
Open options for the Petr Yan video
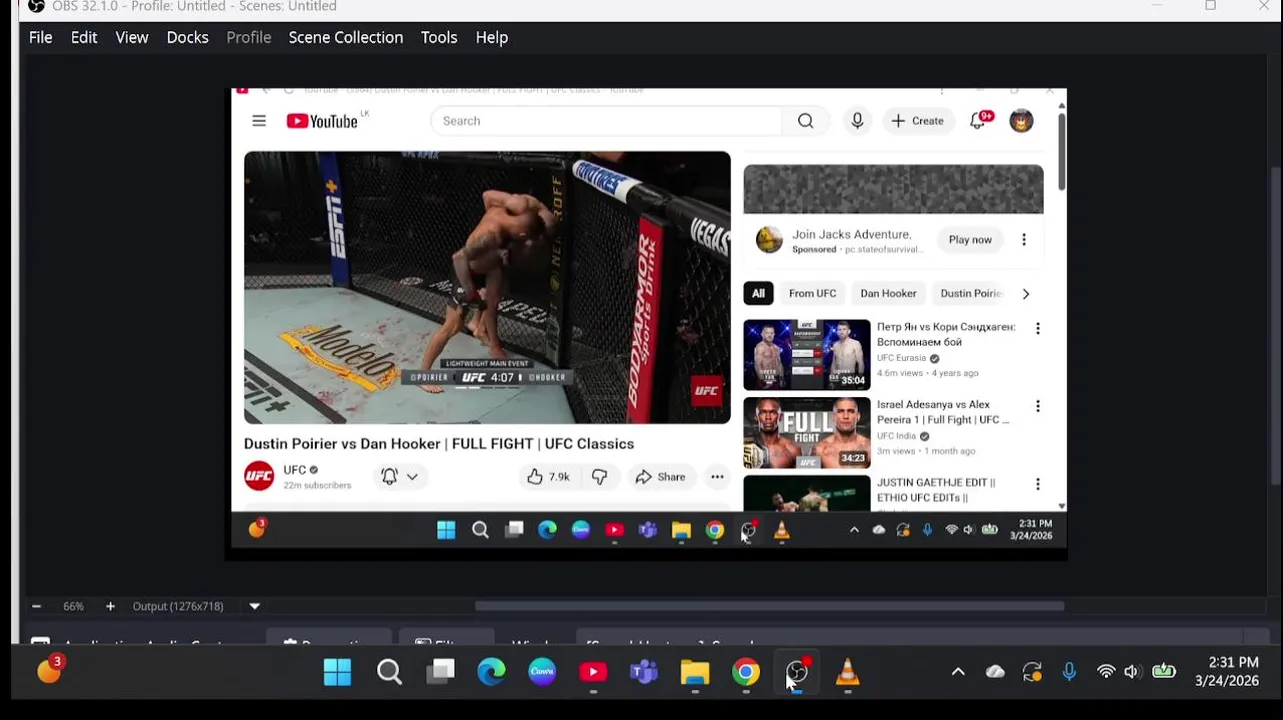(1038, 329)
